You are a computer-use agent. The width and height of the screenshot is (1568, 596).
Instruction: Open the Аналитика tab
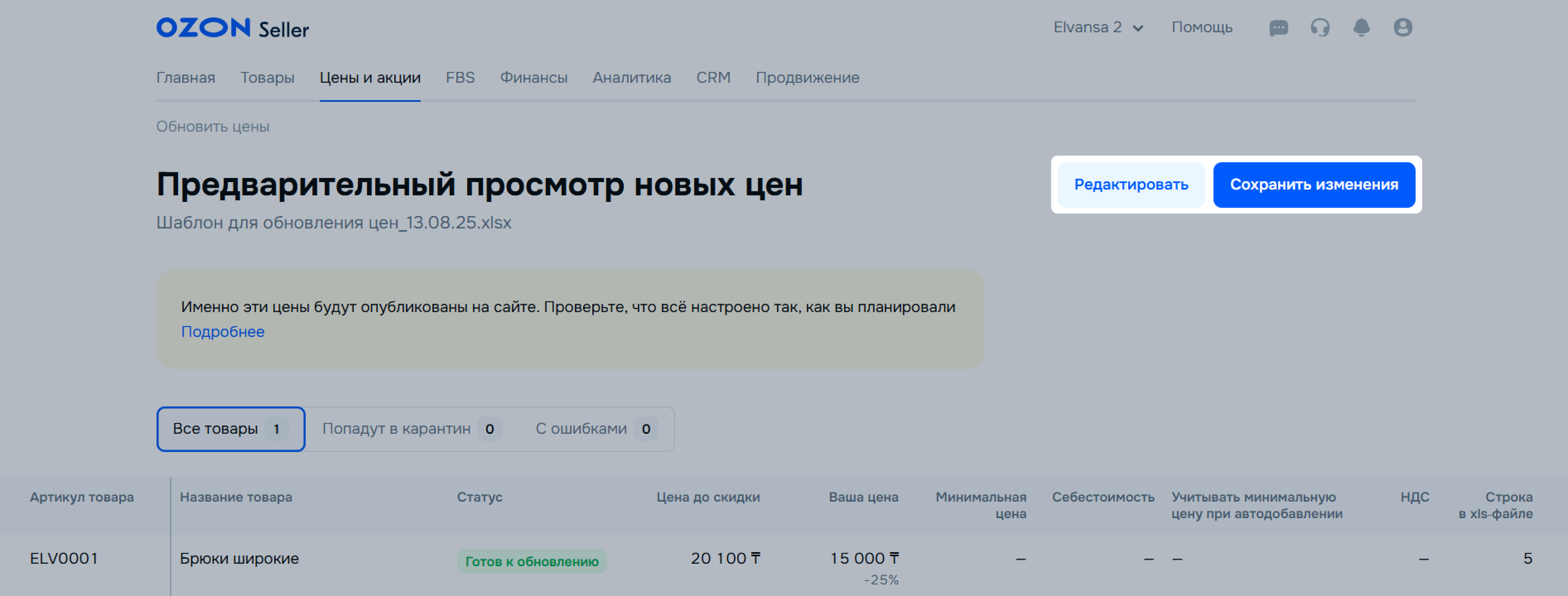click(632, 78)
